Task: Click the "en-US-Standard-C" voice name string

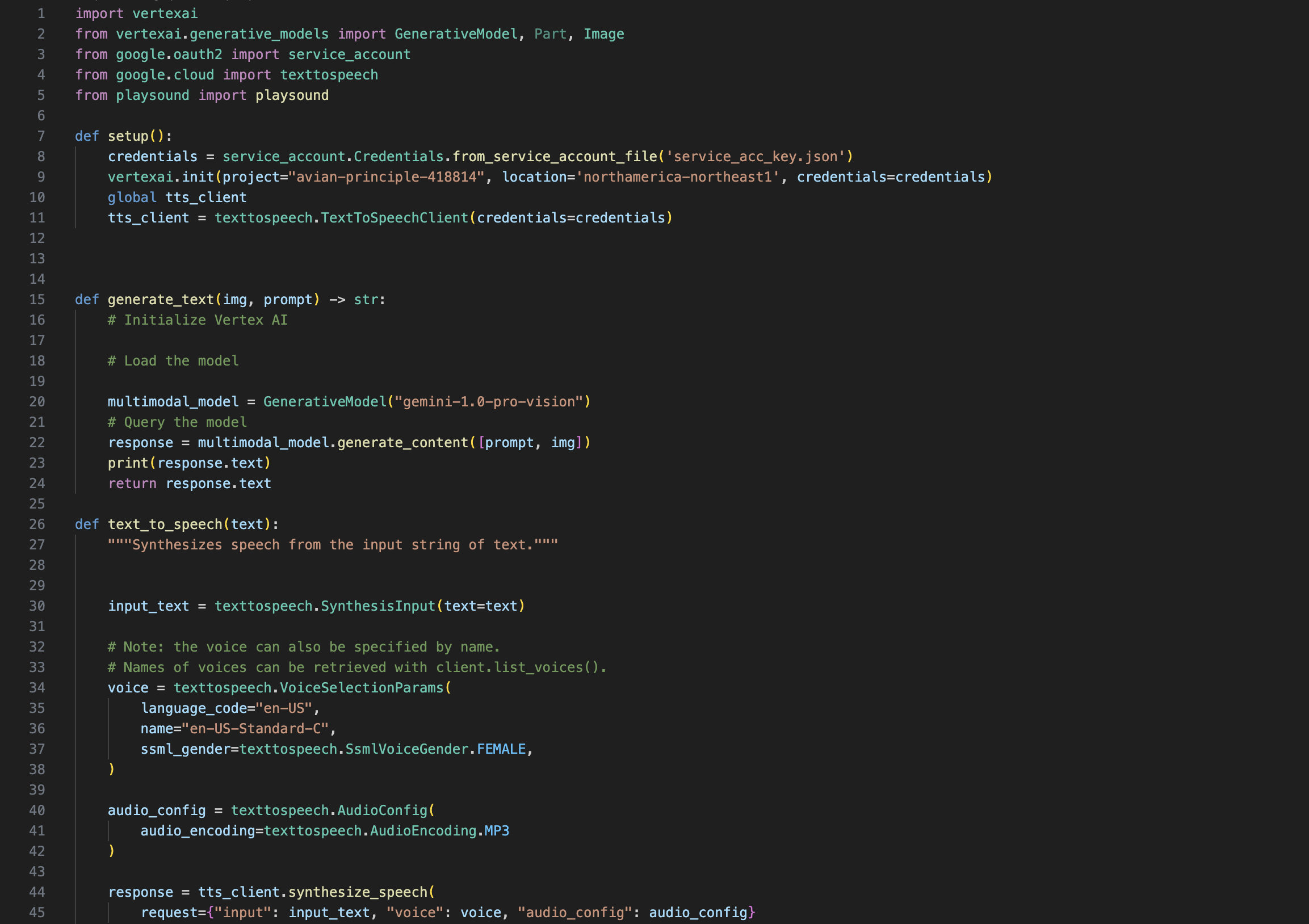Action: coord(255,729)
